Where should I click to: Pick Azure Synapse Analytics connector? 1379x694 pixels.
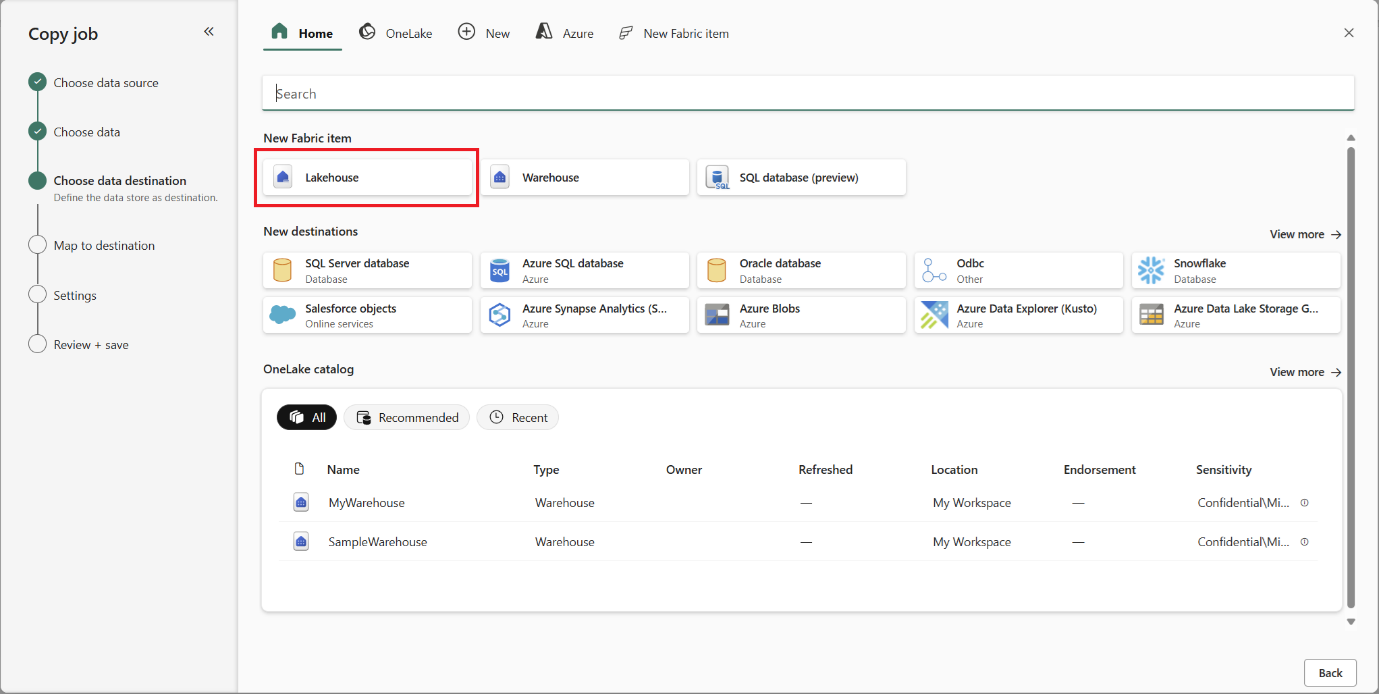tap(584, 316)
